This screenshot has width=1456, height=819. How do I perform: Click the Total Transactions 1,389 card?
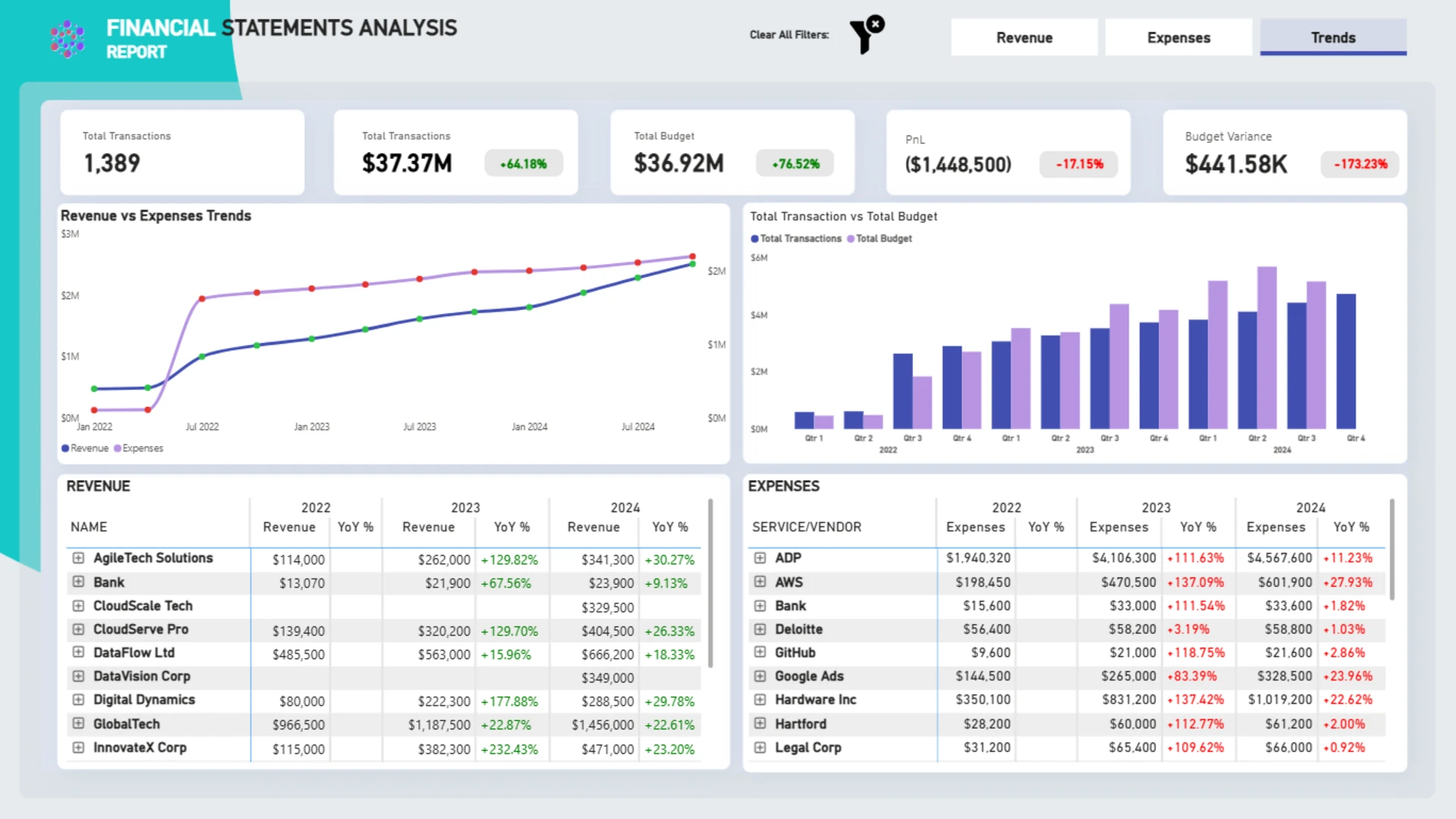pos(182,152)
